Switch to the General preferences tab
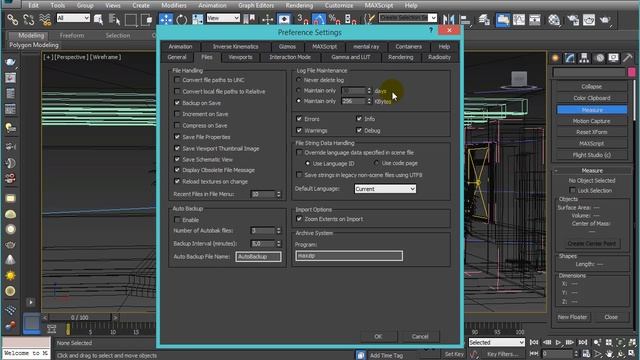This screenshot has width=640, height=360. coord(177,57)
